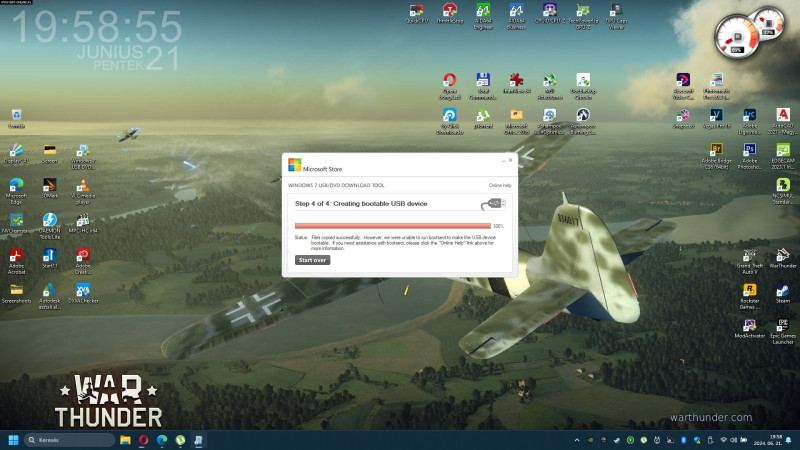Click the red progress bar at 100%
Viewport: 800px width, 450px height.
[392, 226]
